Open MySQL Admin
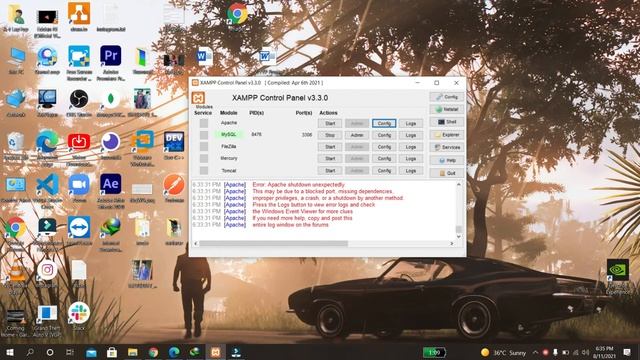 [x=357, y=135]
